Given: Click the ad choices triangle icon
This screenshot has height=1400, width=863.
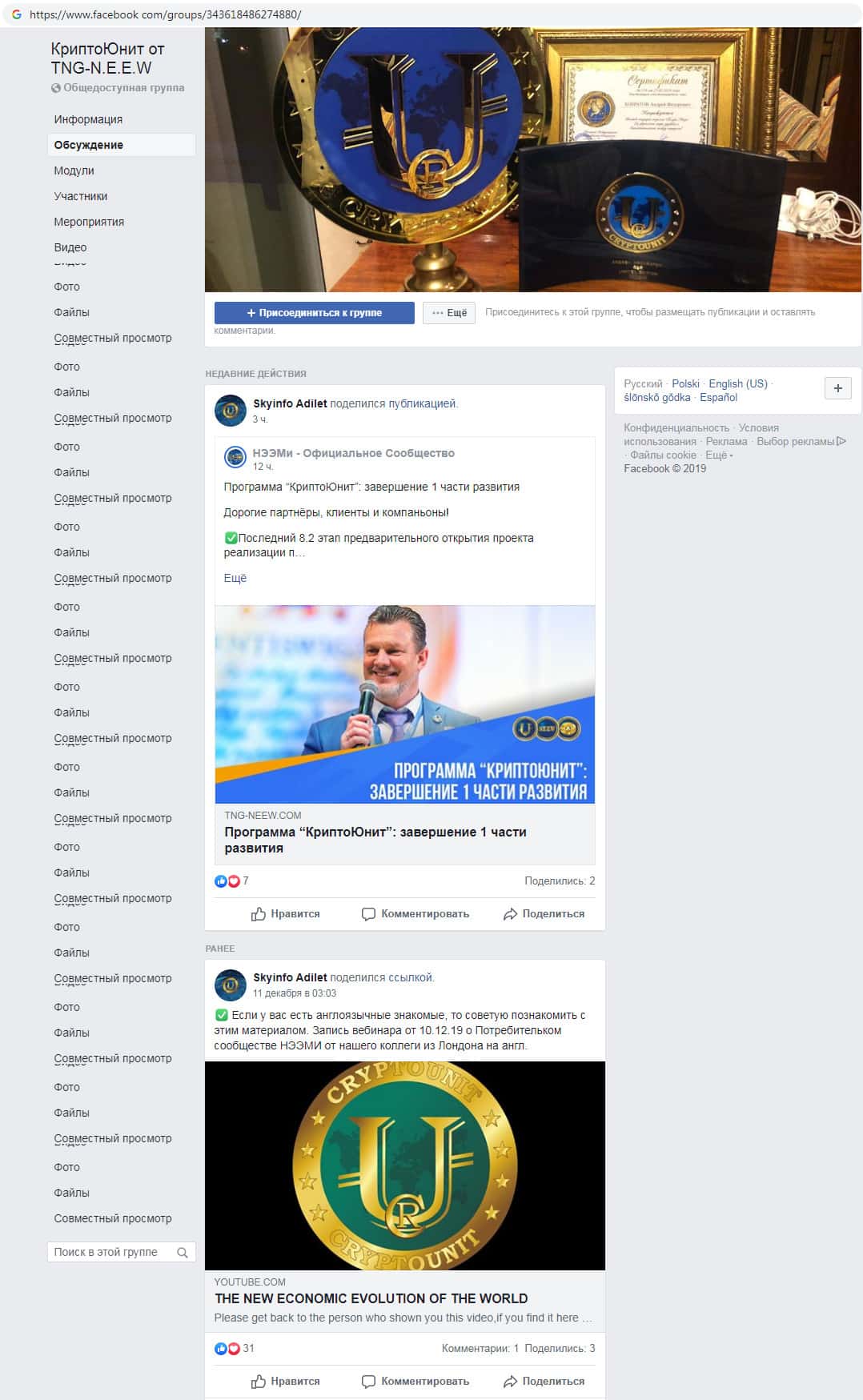Looking at the screenshot, I should click(841, 441).
